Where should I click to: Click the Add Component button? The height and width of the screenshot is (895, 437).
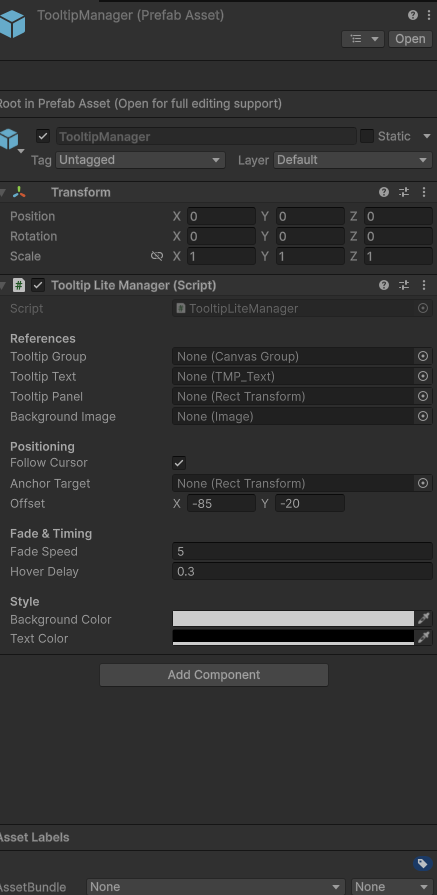point(214,675)
